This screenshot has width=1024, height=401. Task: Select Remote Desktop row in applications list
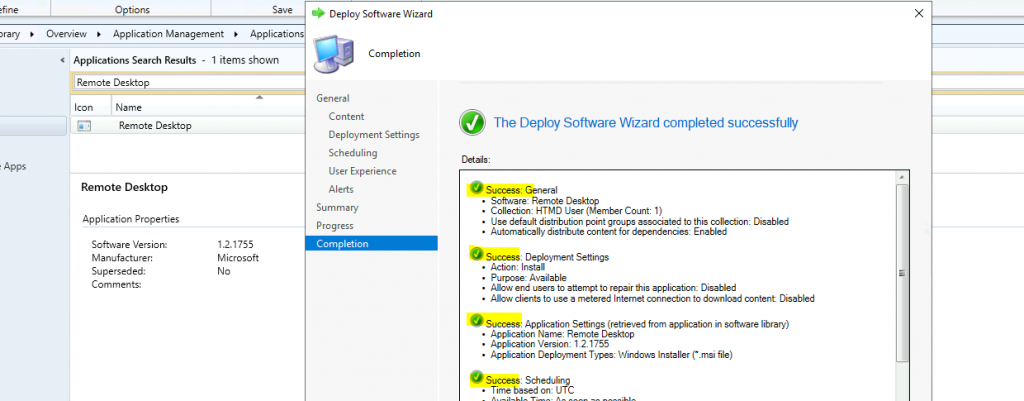188,125
